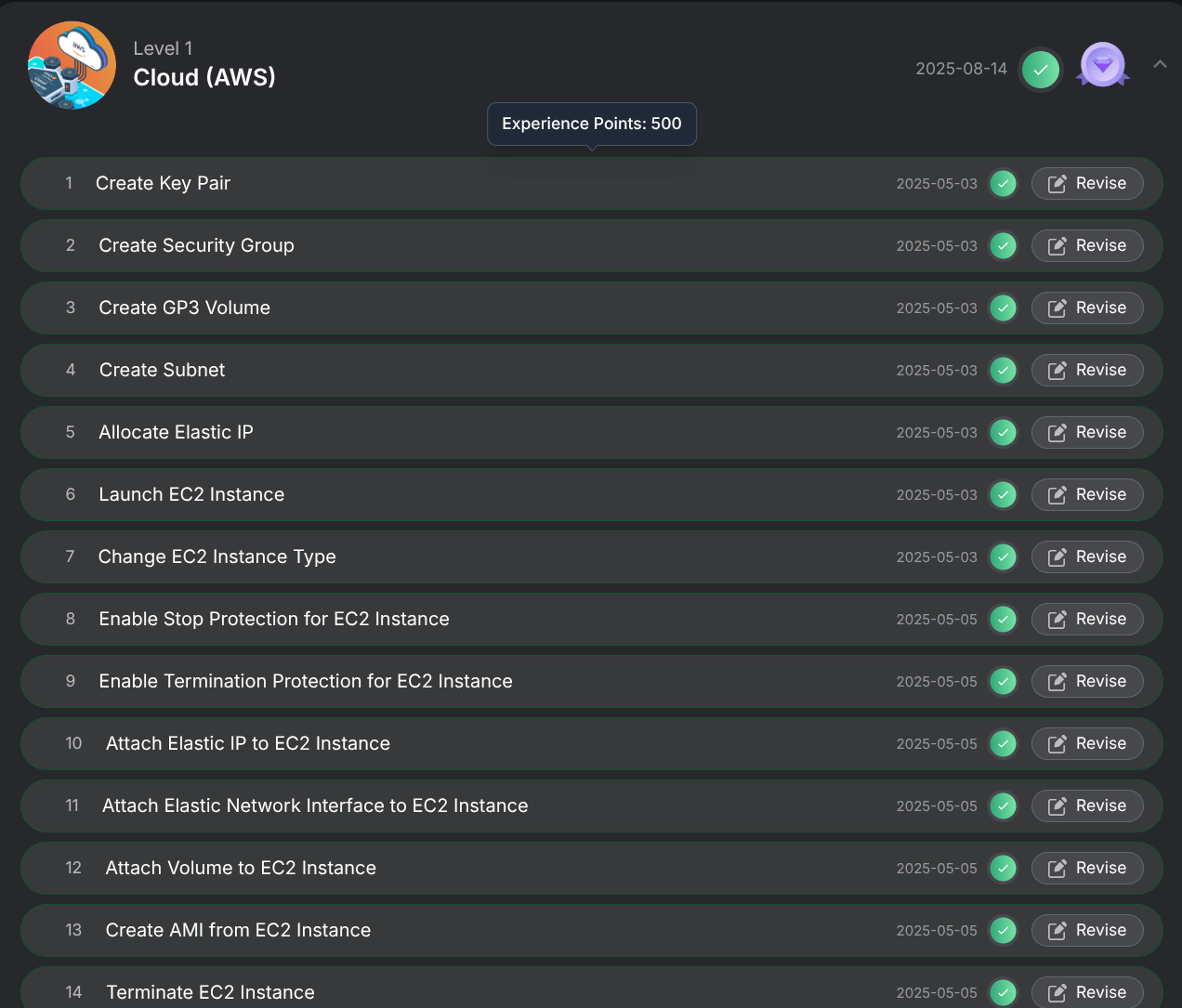The image size is (1182, 1008).
Task: Revise the Create GP3 Volume task
Action: click(1087, 308)
